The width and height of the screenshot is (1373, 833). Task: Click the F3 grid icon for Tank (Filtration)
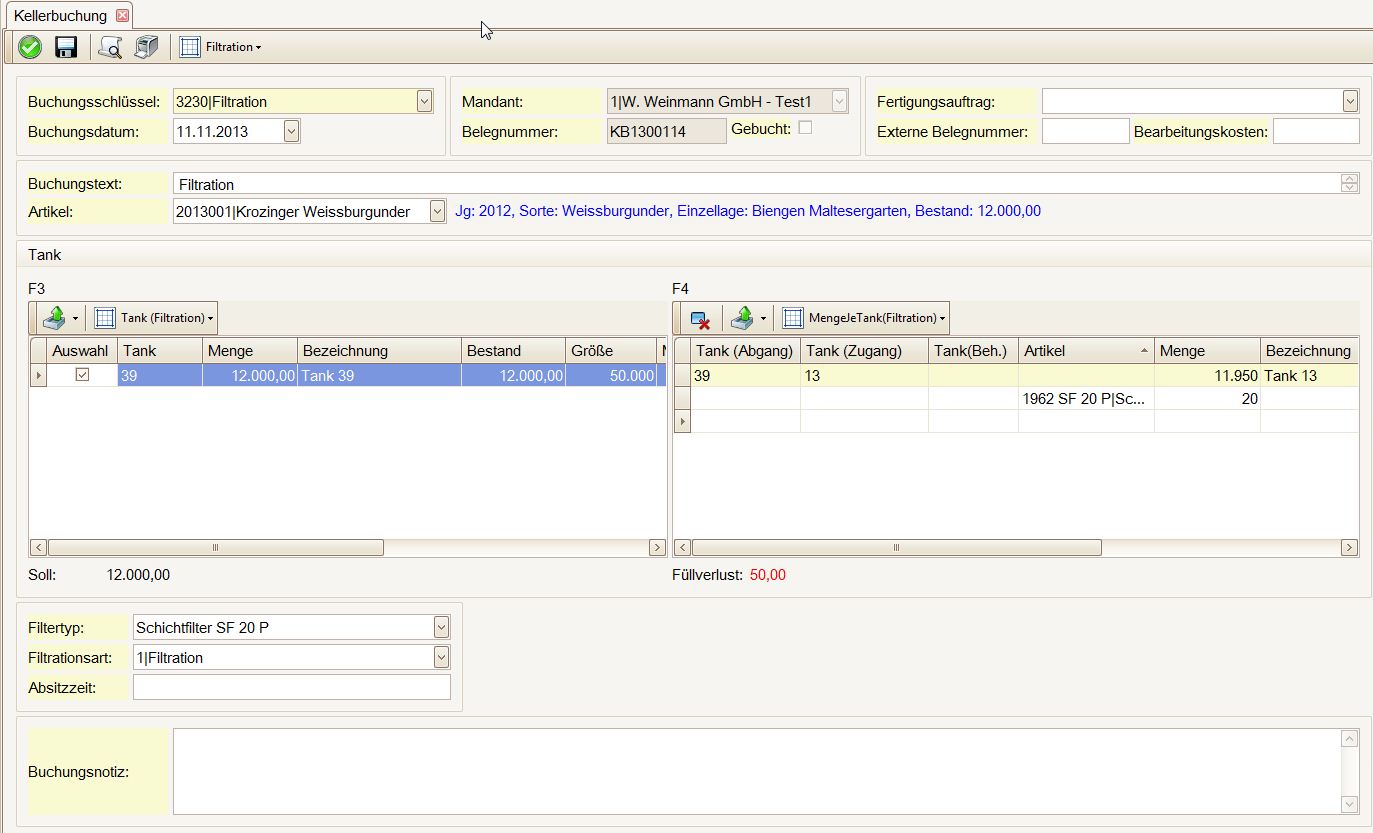point(105,318)
